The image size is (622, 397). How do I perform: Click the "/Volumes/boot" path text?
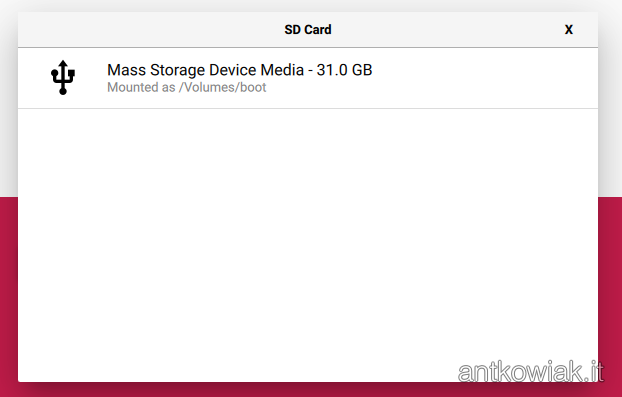(x=222, y=87)
